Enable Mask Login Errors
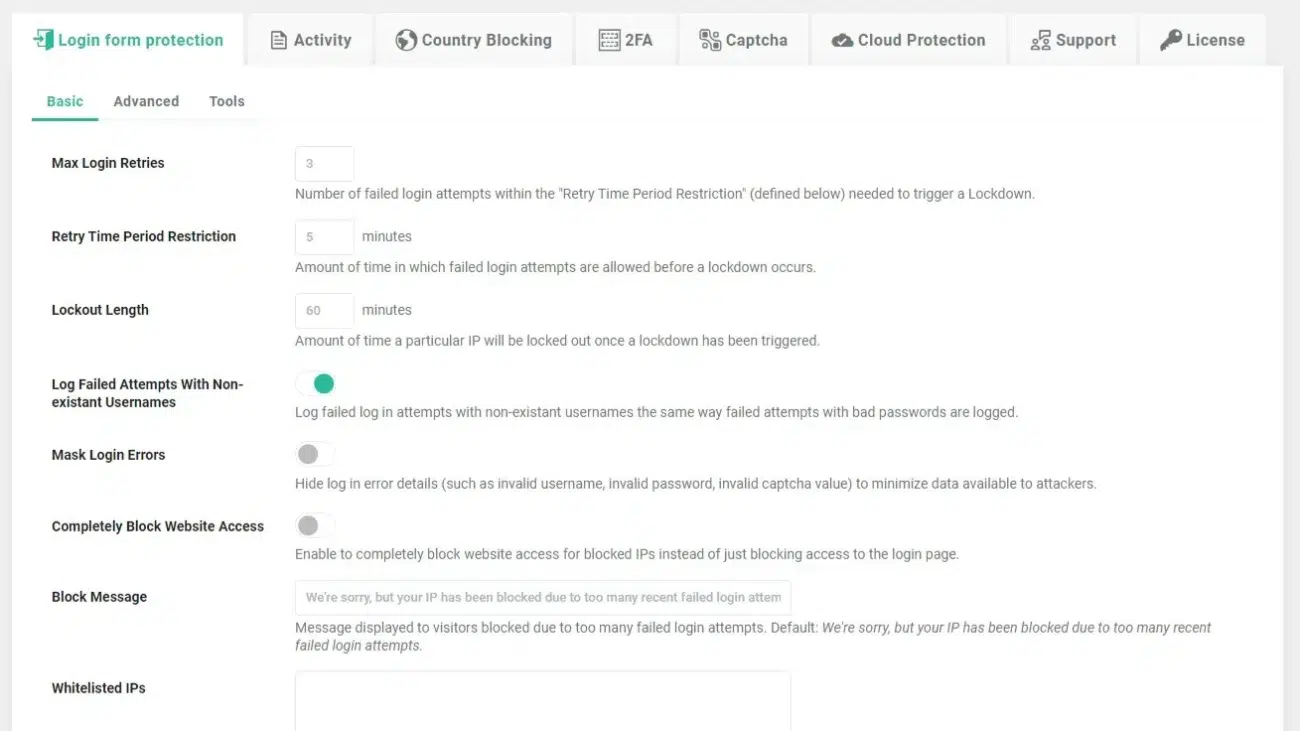Image resolution: width=1300 pixels, height=731 pixels. [315, 453]
